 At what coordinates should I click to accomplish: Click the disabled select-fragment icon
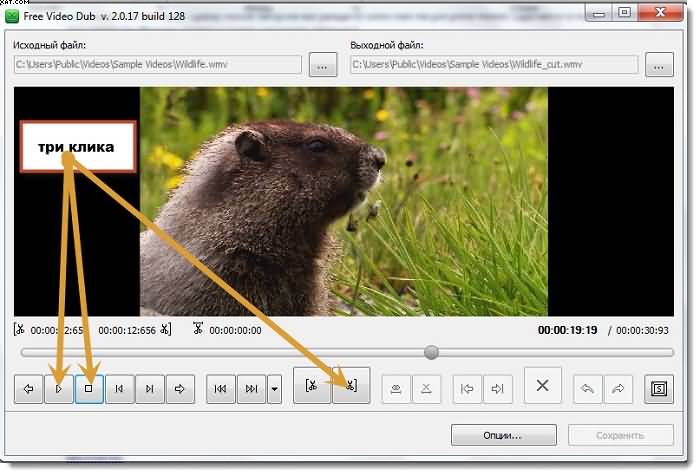click(396, 389)
